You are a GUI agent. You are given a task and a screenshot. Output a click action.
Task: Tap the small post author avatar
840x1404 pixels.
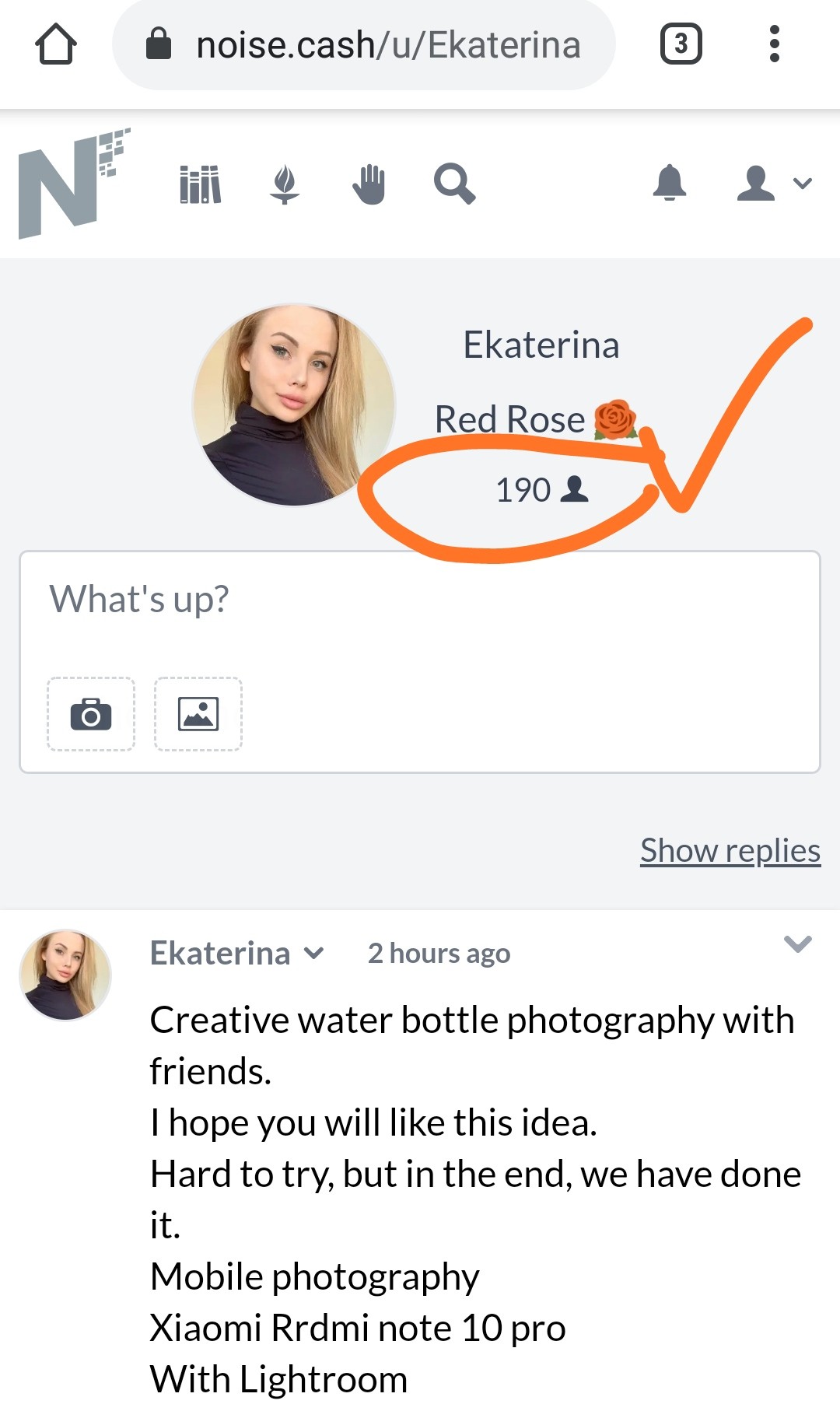point(65,975)
